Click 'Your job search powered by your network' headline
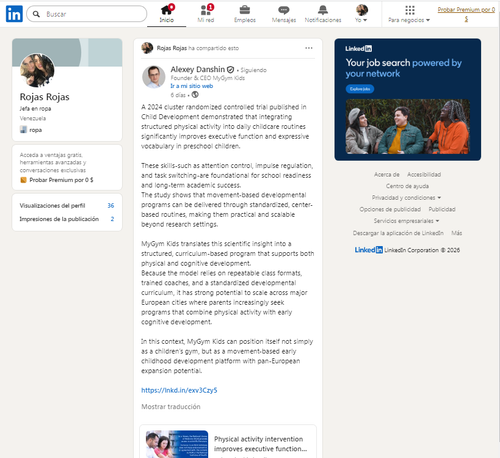The height and width of the screenshot is (458, 500). click(x=404, y=68)
